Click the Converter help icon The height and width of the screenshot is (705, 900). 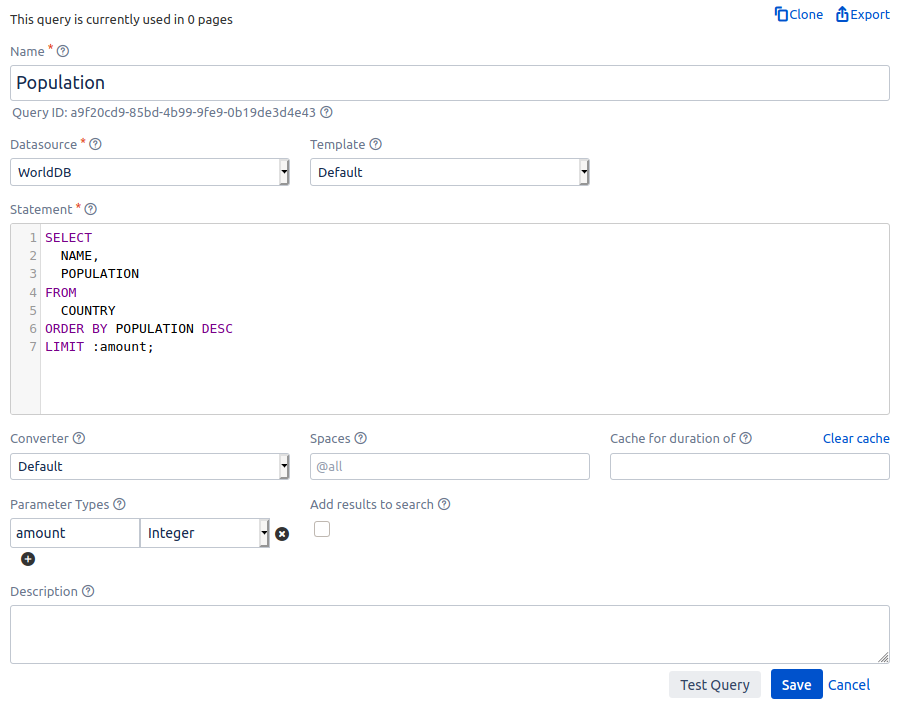(x=79, y=438)
